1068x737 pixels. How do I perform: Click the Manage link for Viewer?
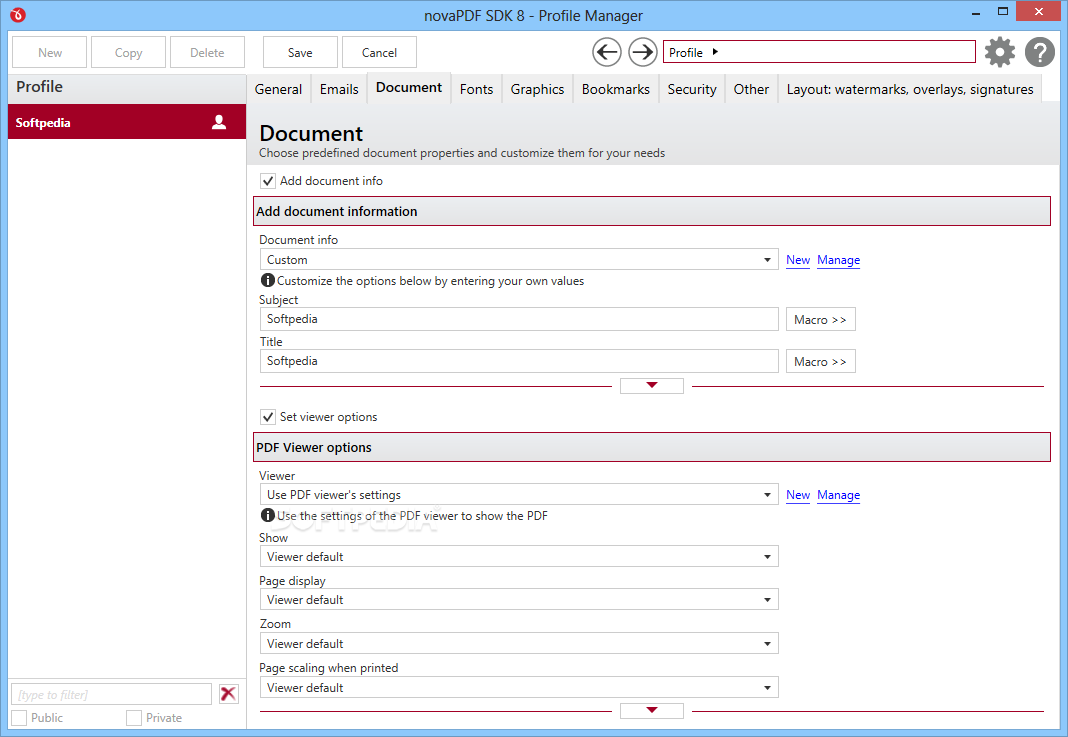tap(838, 495)
